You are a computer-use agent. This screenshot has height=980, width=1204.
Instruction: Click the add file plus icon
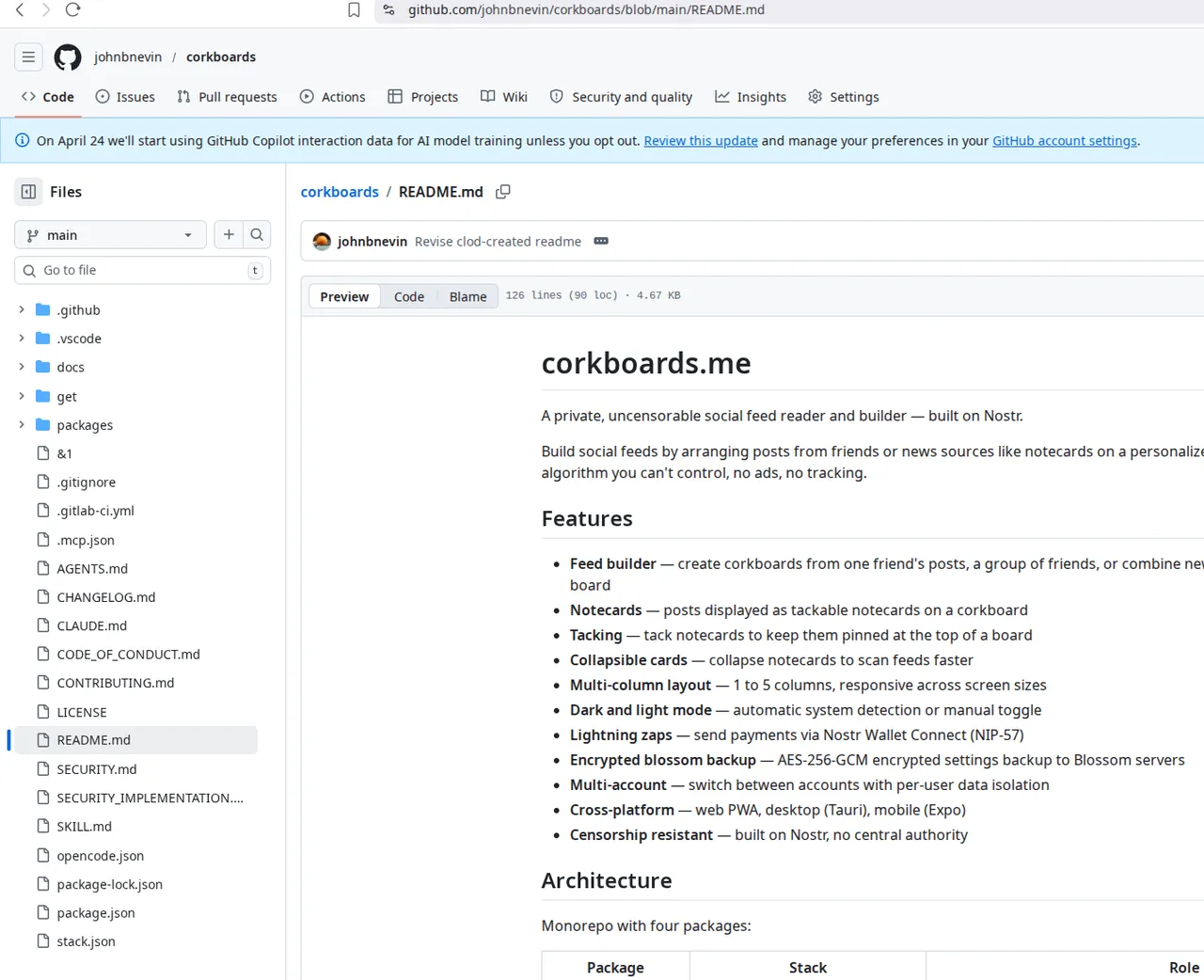point(229,235)
